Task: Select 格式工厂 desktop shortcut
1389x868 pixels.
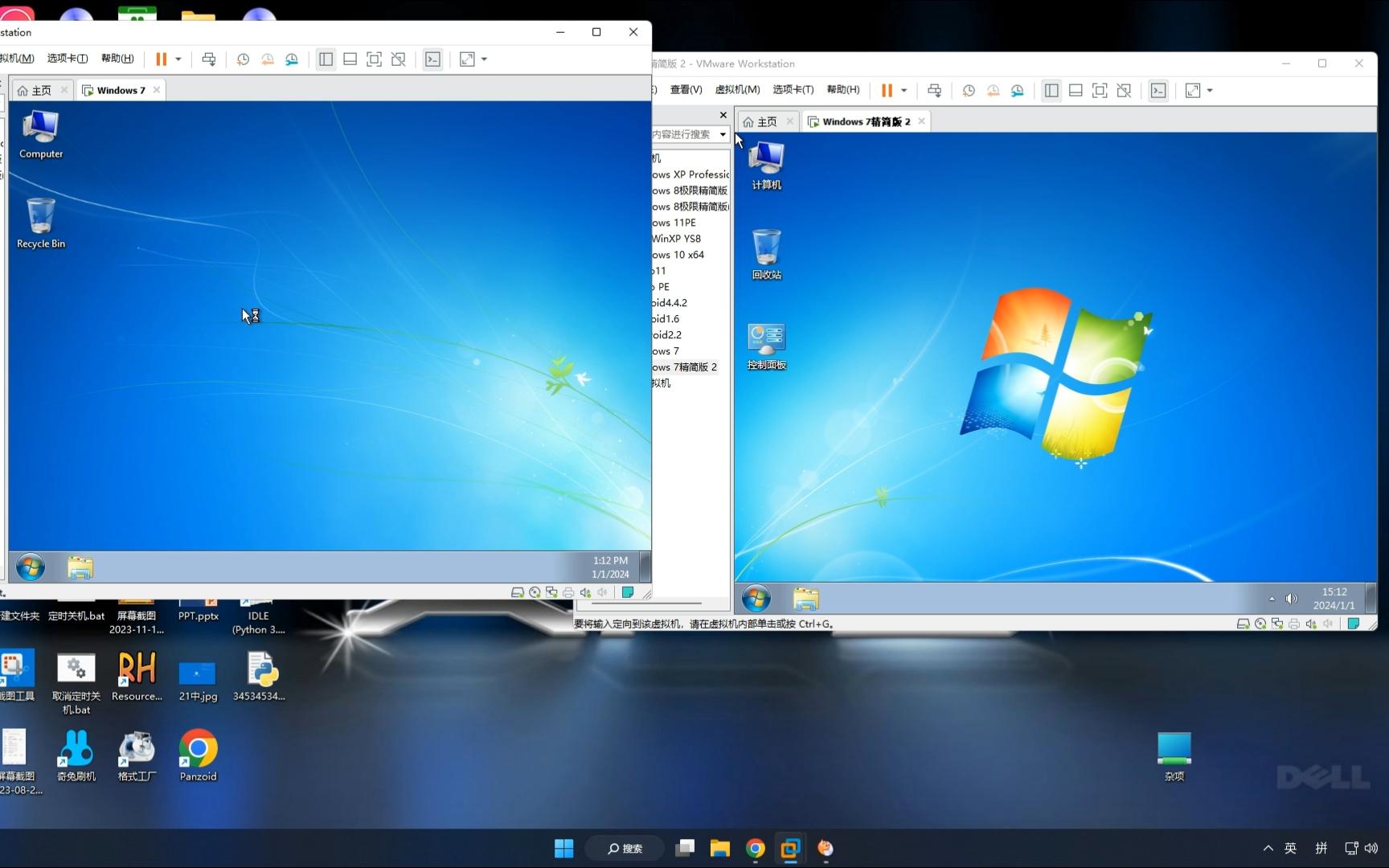Action: (137, 755)
